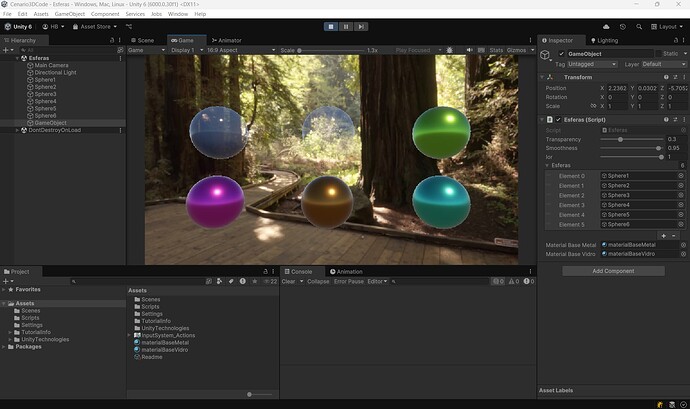Open the 16:9 Aspect dropdown
This screenshot has height=409, width=690.
point(241,50)
